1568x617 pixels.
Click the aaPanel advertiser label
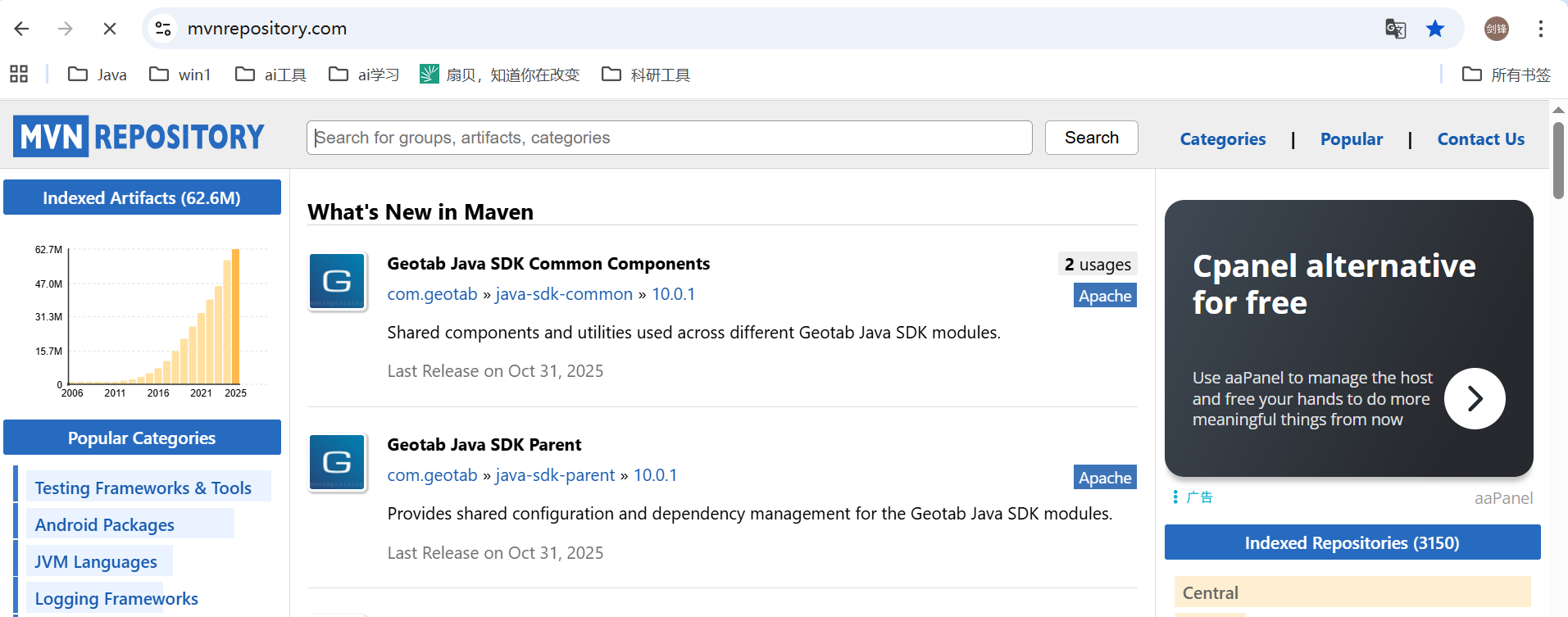pyautogui.click(x=1503, y=498)
